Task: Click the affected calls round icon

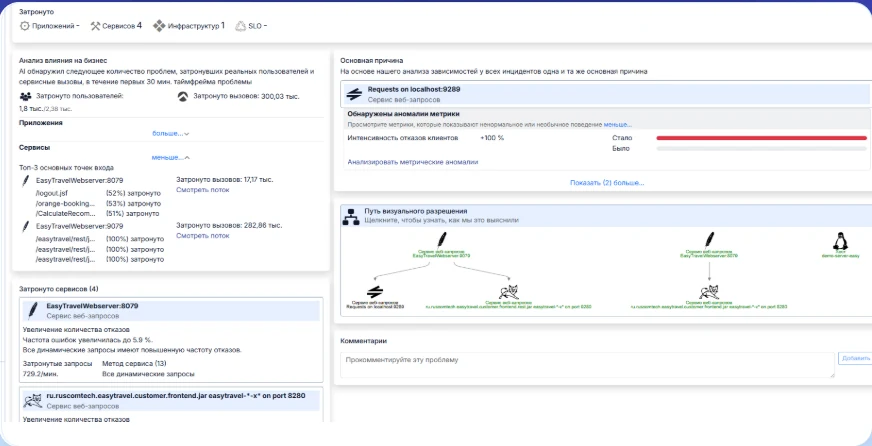Action: tap(182, 96)
